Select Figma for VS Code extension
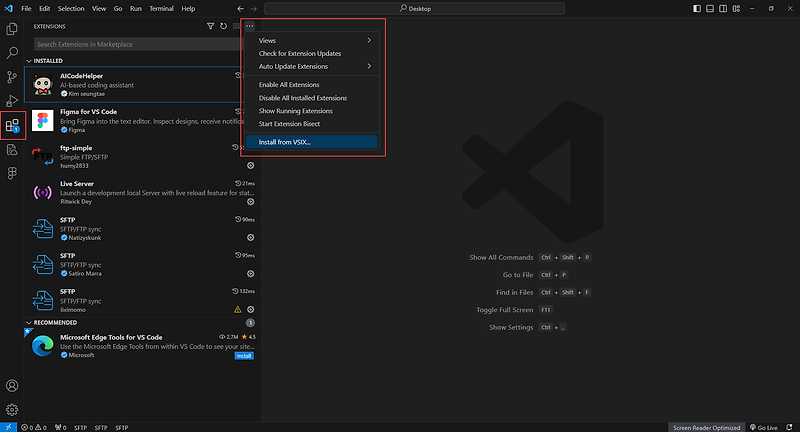The width and height of the screenshot is (800, 432). click(134, 120)
